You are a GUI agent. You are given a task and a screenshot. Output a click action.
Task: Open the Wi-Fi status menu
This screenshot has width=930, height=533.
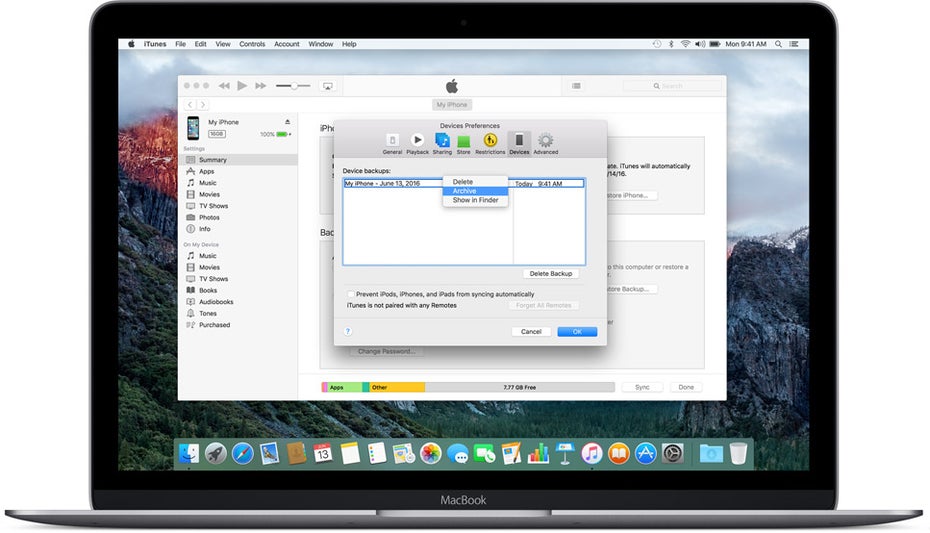coord(685,44)
